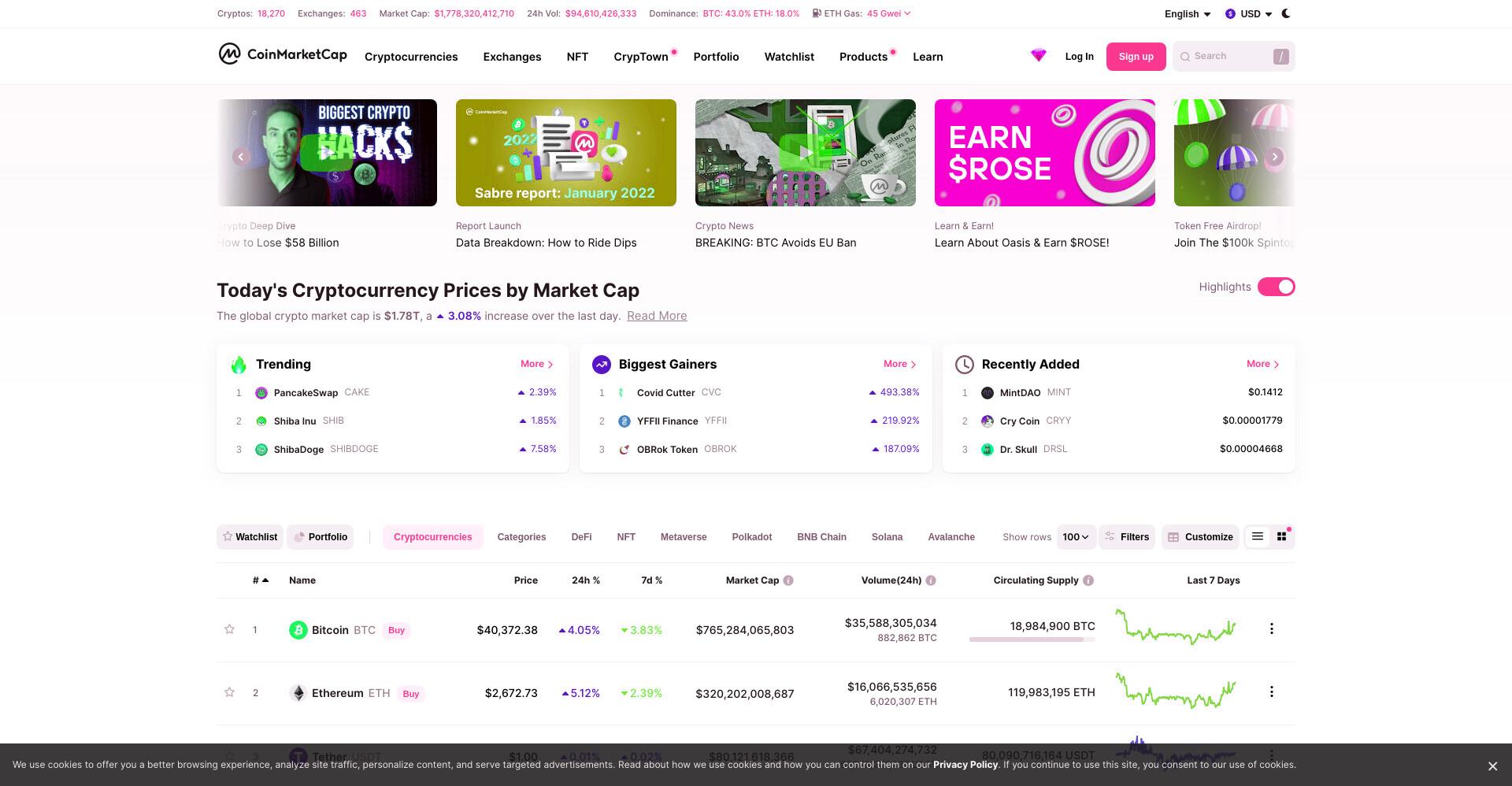Click the pink diamond rewards icon
1512x786 pixels.
[x=1039, y=56]
